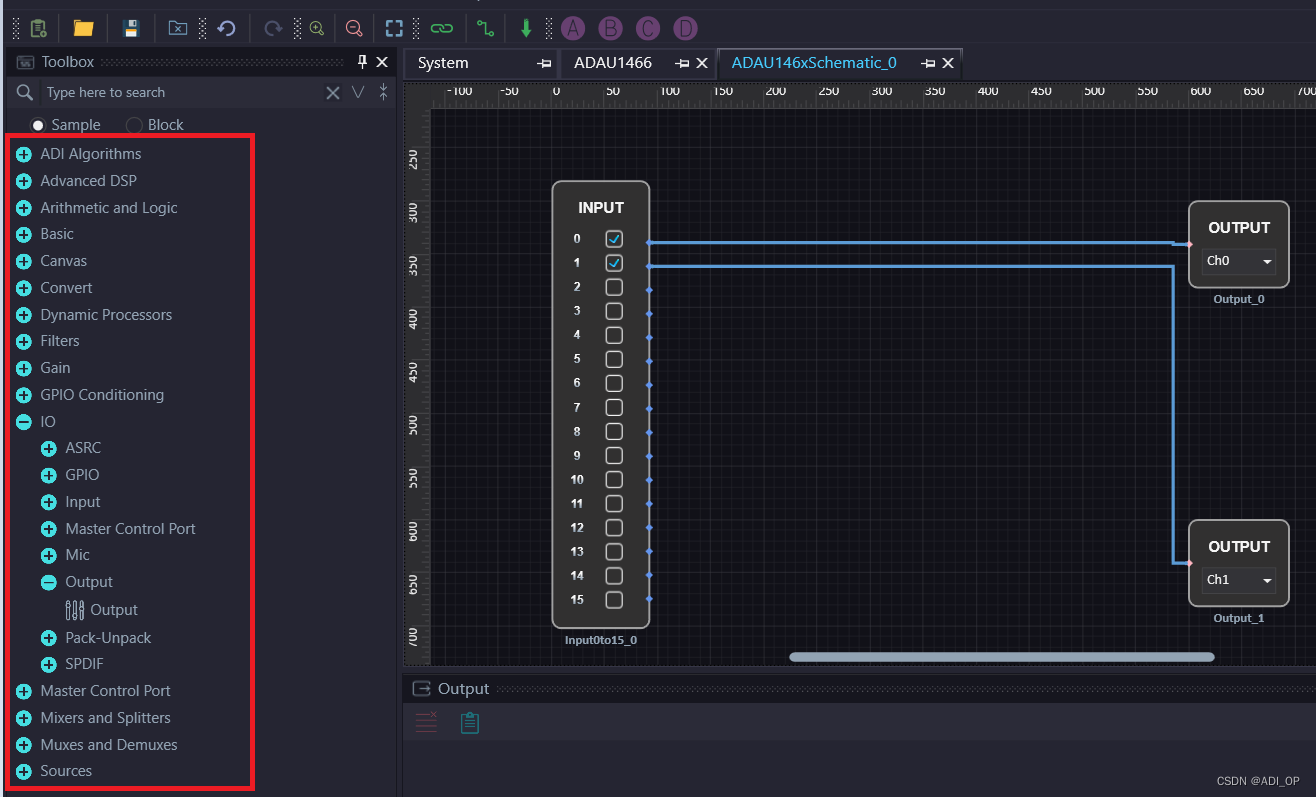
Task: Close the ADAU146xSchematic_0 tab
Action: click(x=948, y=63)
